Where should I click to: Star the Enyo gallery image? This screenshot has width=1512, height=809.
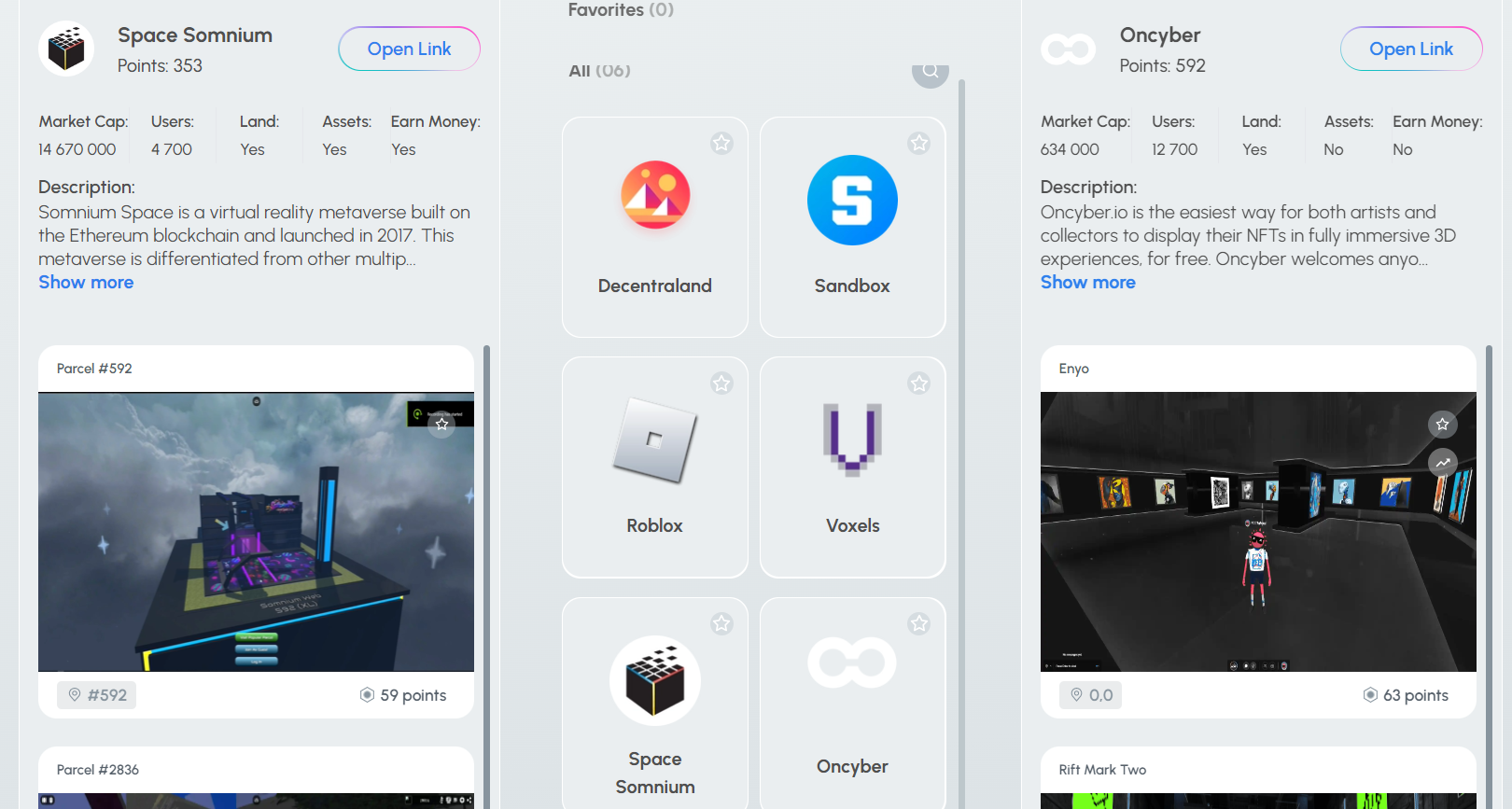[1442, 425]
